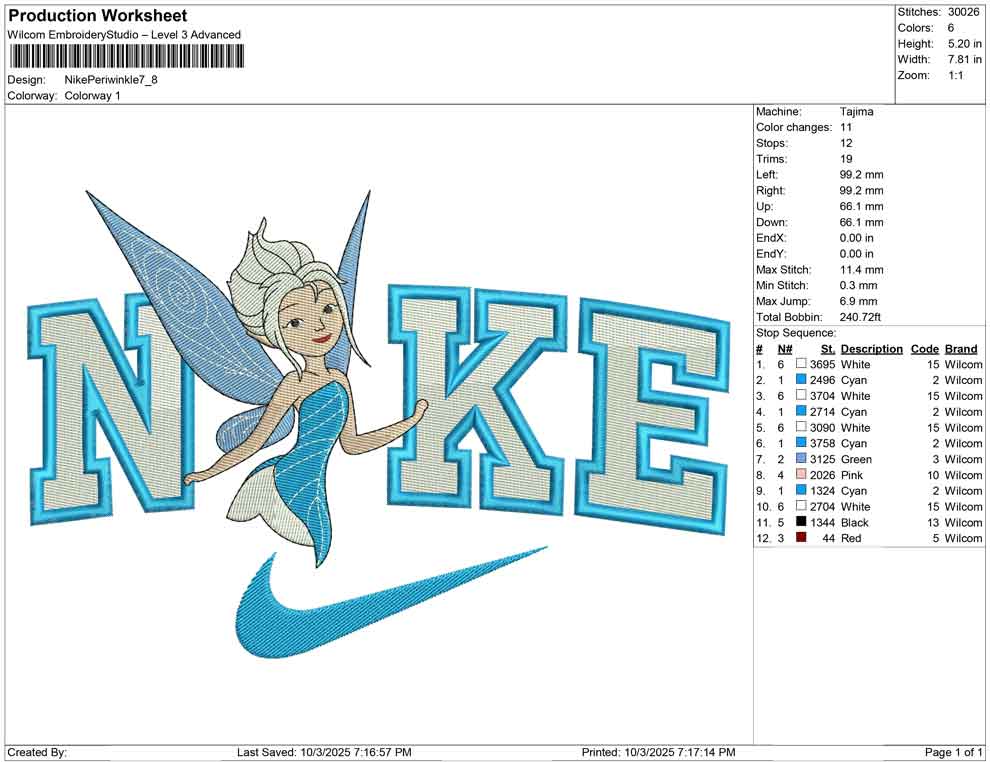
Task: Click the N# column header
Action: (785, 349)
